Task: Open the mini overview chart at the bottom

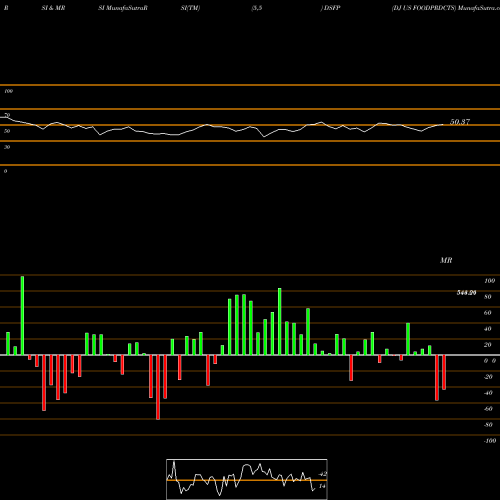Action: (247, 479)
